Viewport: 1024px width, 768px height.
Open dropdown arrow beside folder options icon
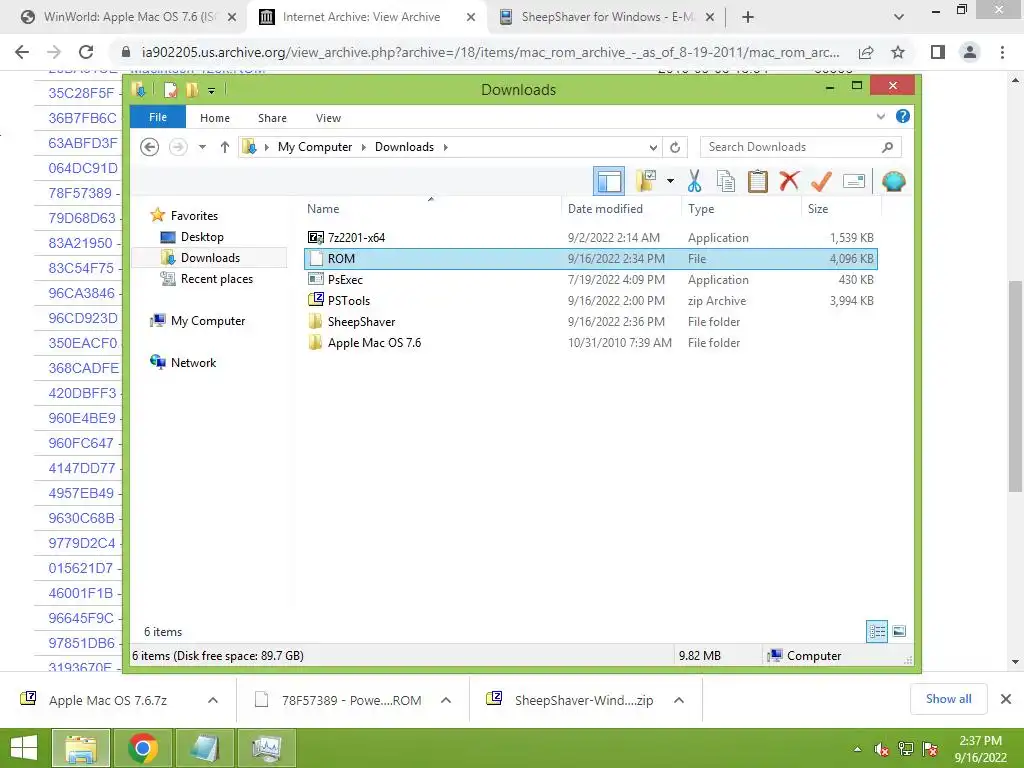[670, 181]
